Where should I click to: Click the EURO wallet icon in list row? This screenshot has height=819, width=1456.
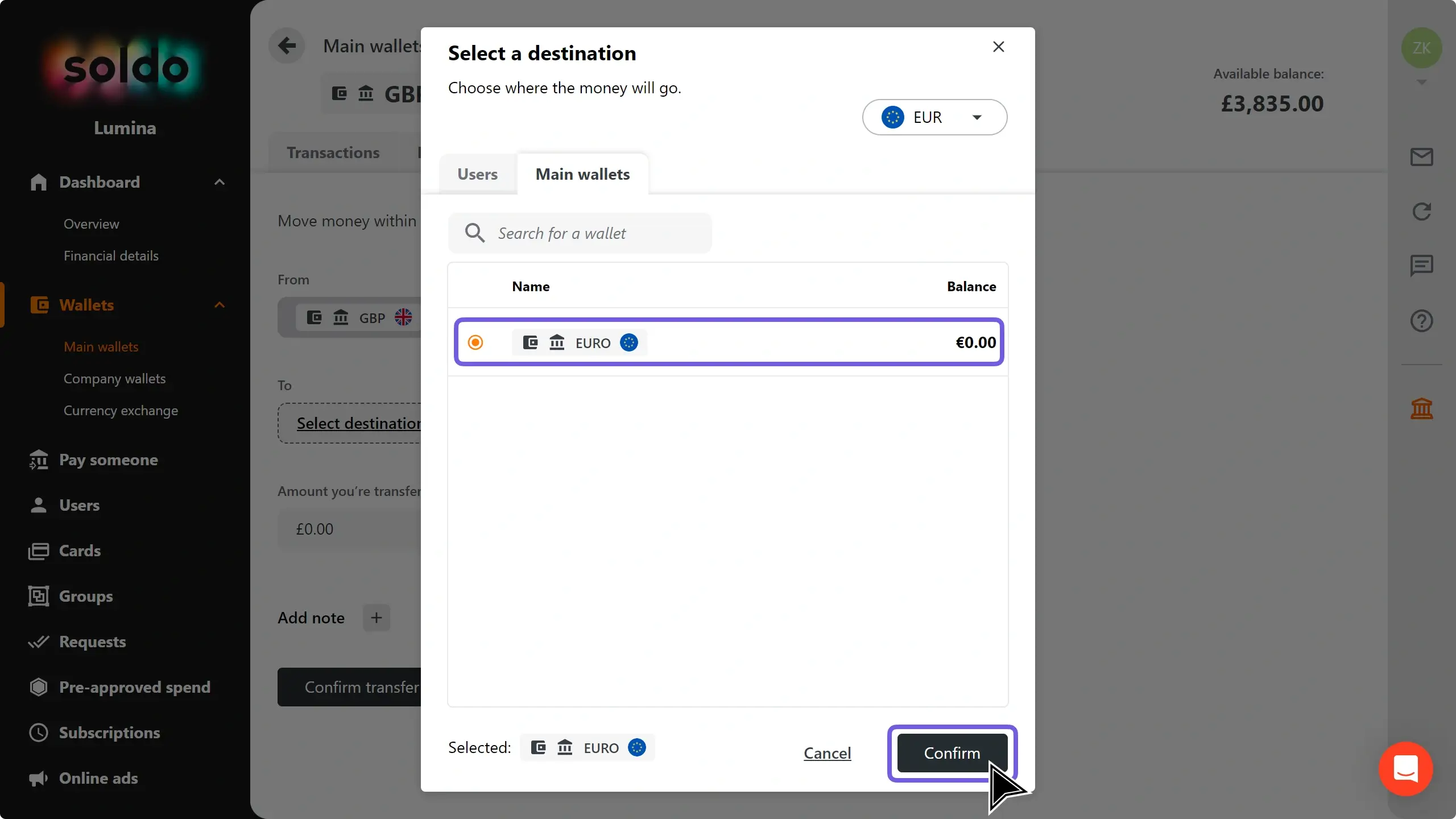(530, 342)
